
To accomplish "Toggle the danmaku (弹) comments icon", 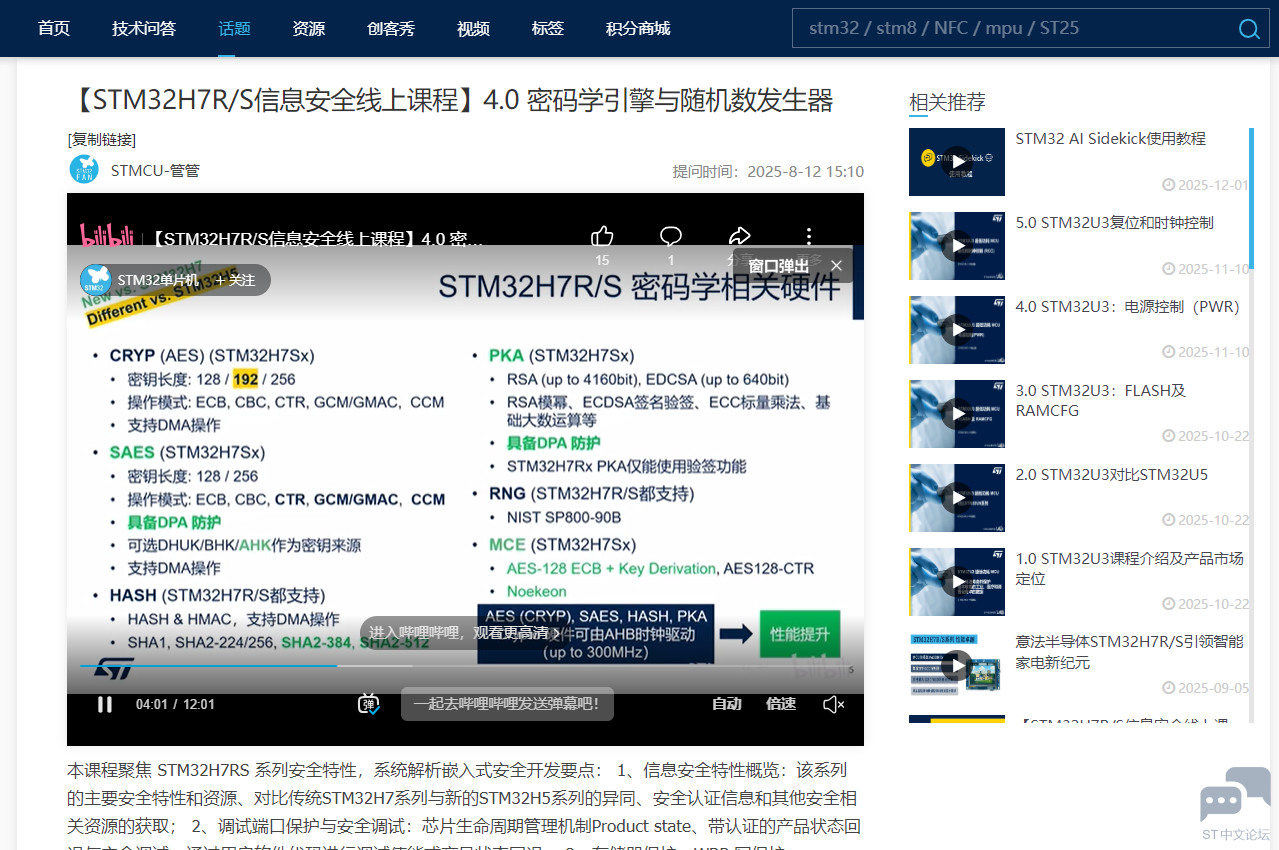I will pos(369,704).
